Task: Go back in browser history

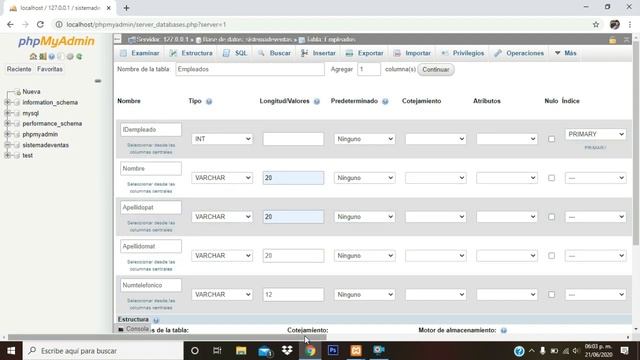Action: (10, 24)
